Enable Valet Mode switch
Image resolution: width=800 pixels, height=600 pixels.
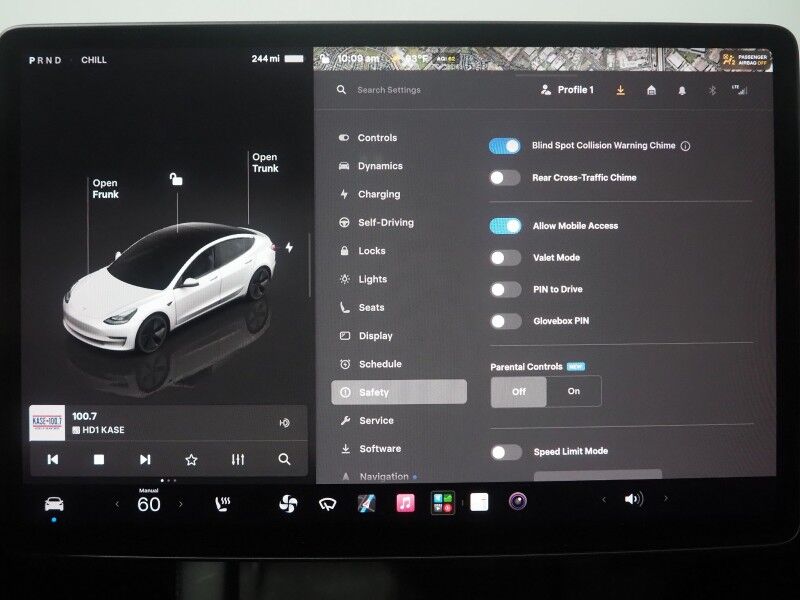pos(506,258)
